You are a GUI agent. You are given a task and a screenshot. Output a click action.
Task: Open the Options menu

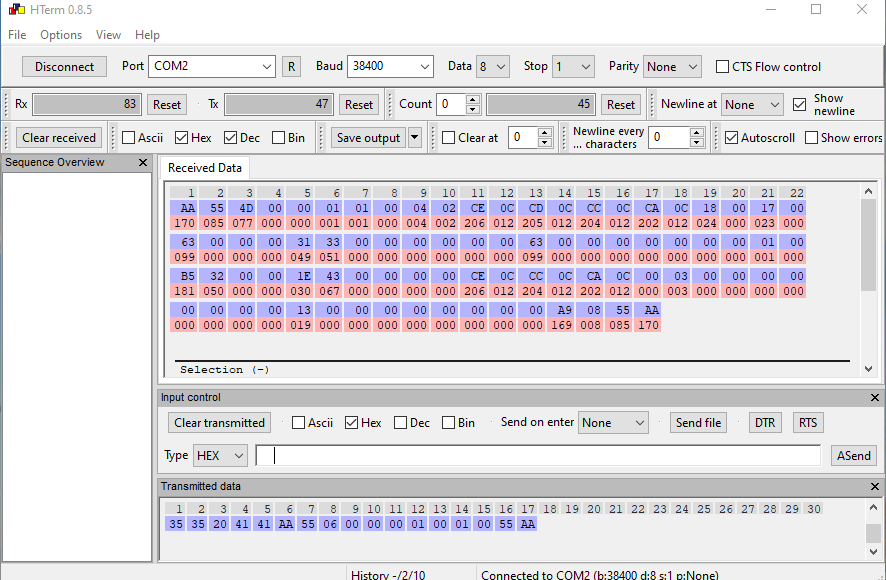tap(61, 35)
